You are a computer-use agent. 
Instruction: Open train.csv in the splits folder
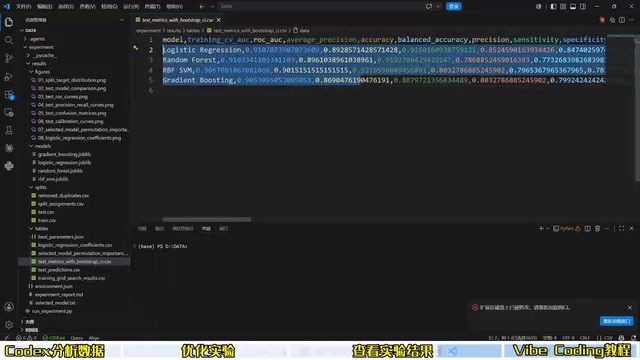(47, 220)
